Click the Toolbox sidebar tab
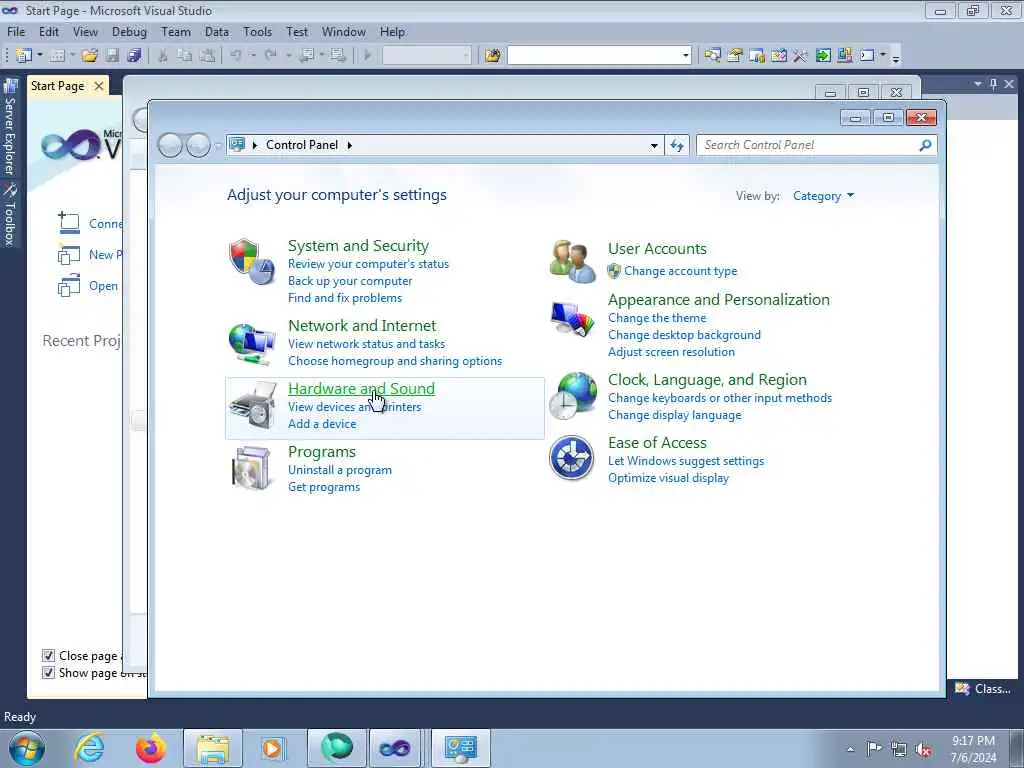This screenshot has width=1024, height=768. point(10,214)
